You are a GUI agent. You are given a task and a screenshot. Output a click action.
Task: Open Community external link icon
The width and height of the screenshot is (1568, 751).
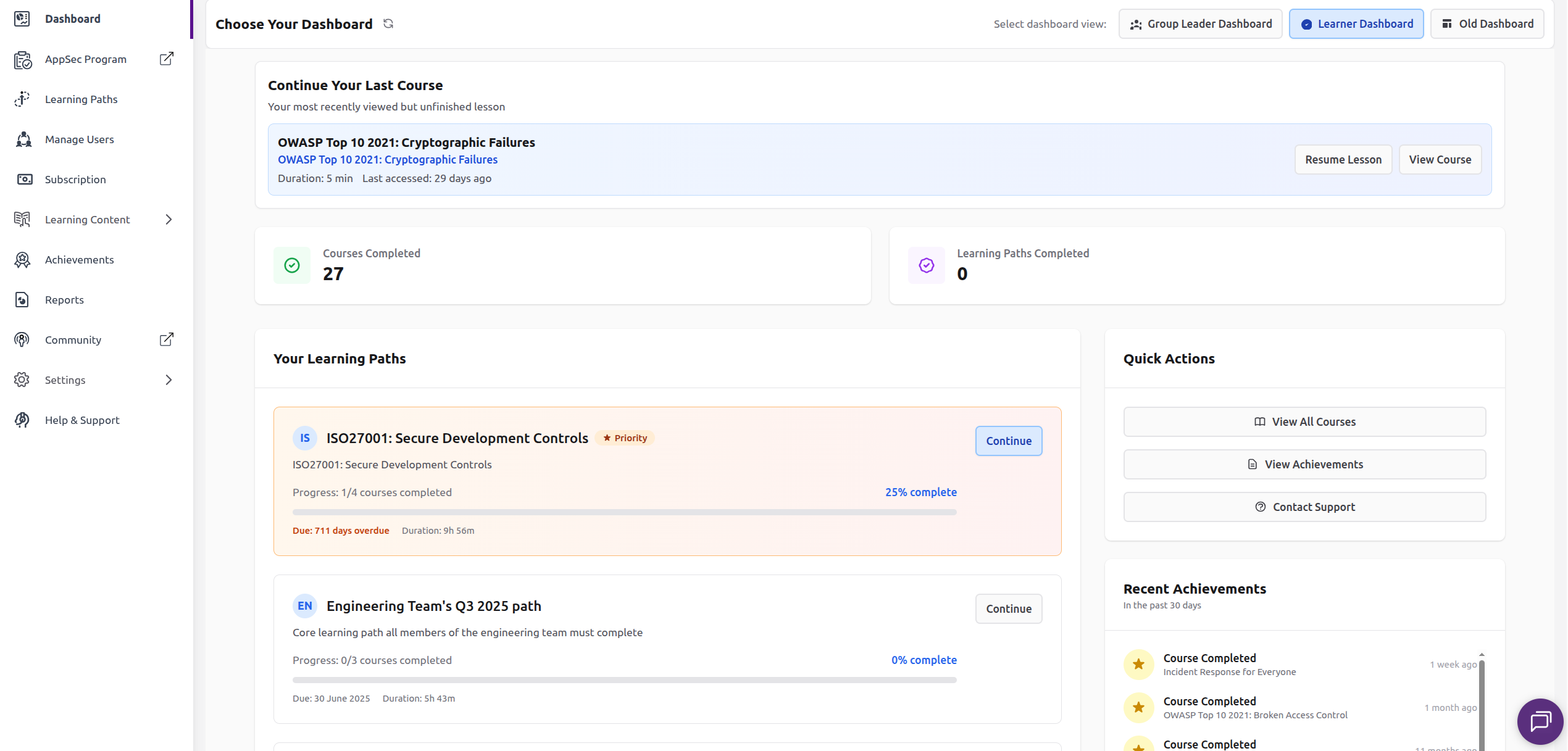click(x=167, y=339)
